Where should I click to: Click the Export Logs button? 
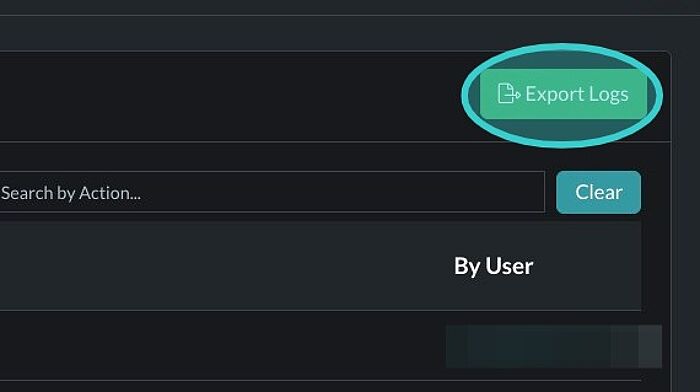(x=563, y=94)
